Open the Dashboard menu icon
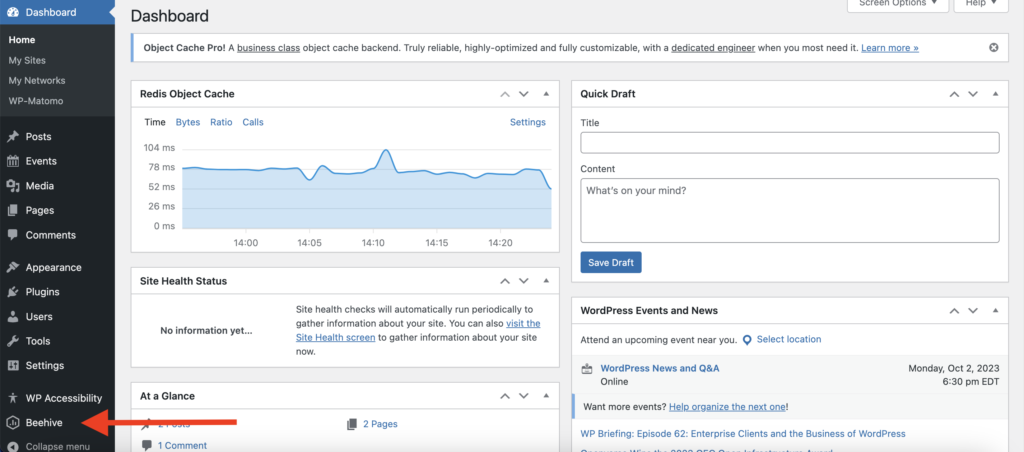This screenshot has height=452, width=1024. [12, 12]
